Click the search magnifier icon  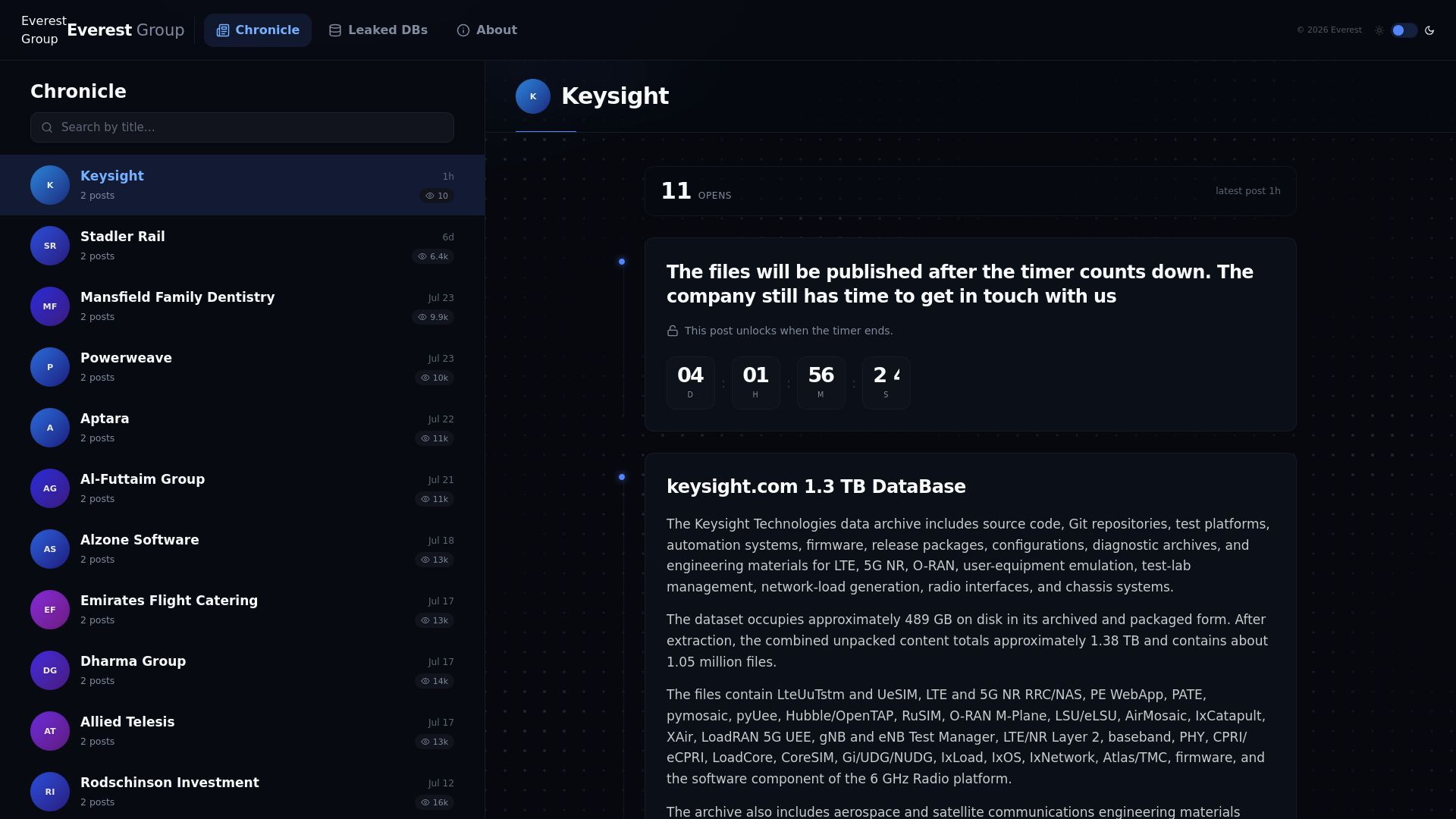coord(47,127)
